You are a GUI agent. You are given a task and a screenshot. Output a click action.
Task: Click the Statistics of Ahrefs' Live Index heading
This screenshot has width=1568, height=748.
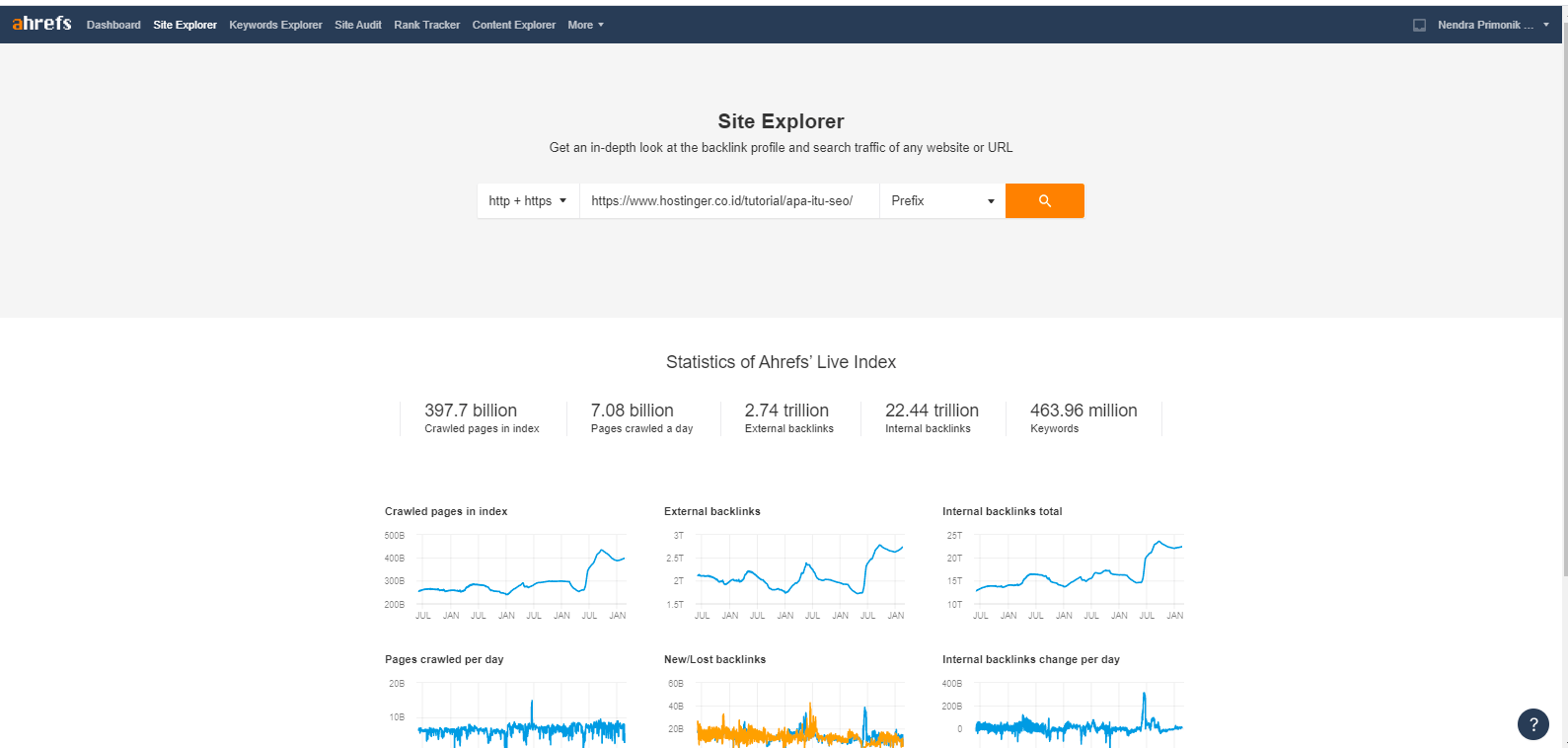coord(781,362)
